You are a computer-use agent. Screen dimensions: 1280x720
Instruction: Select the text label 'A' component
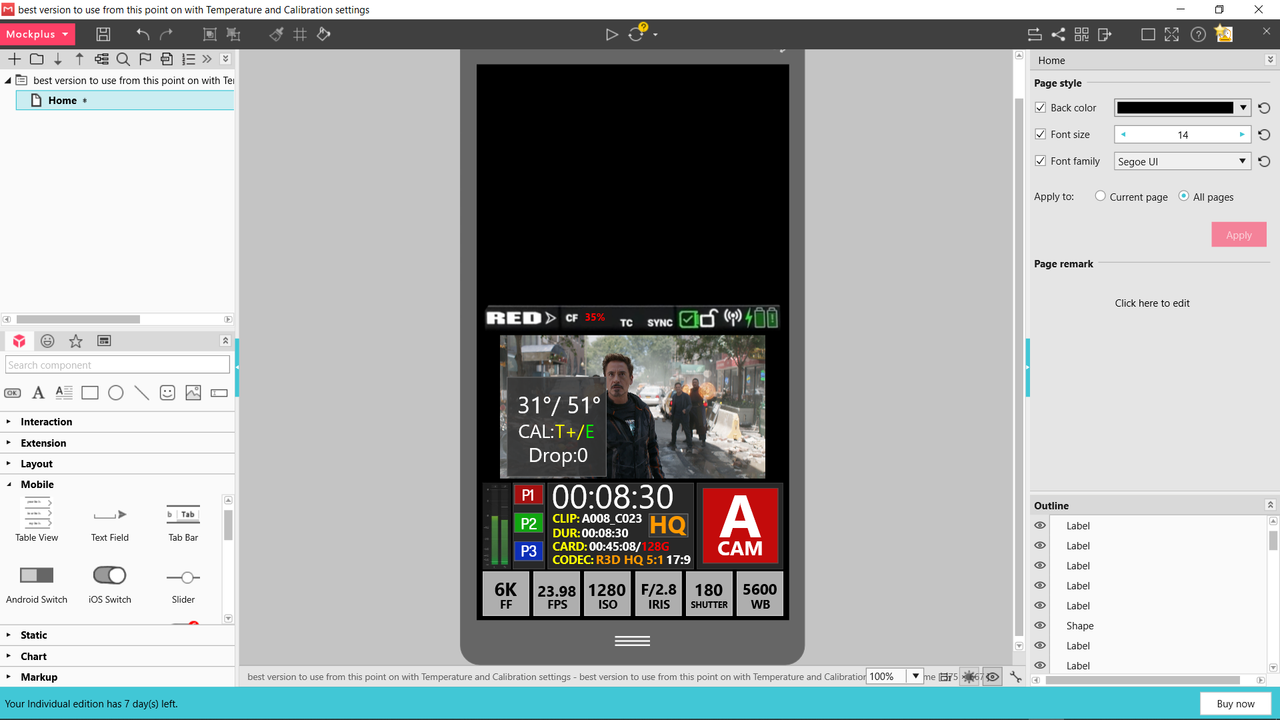[x=38, y=393]
